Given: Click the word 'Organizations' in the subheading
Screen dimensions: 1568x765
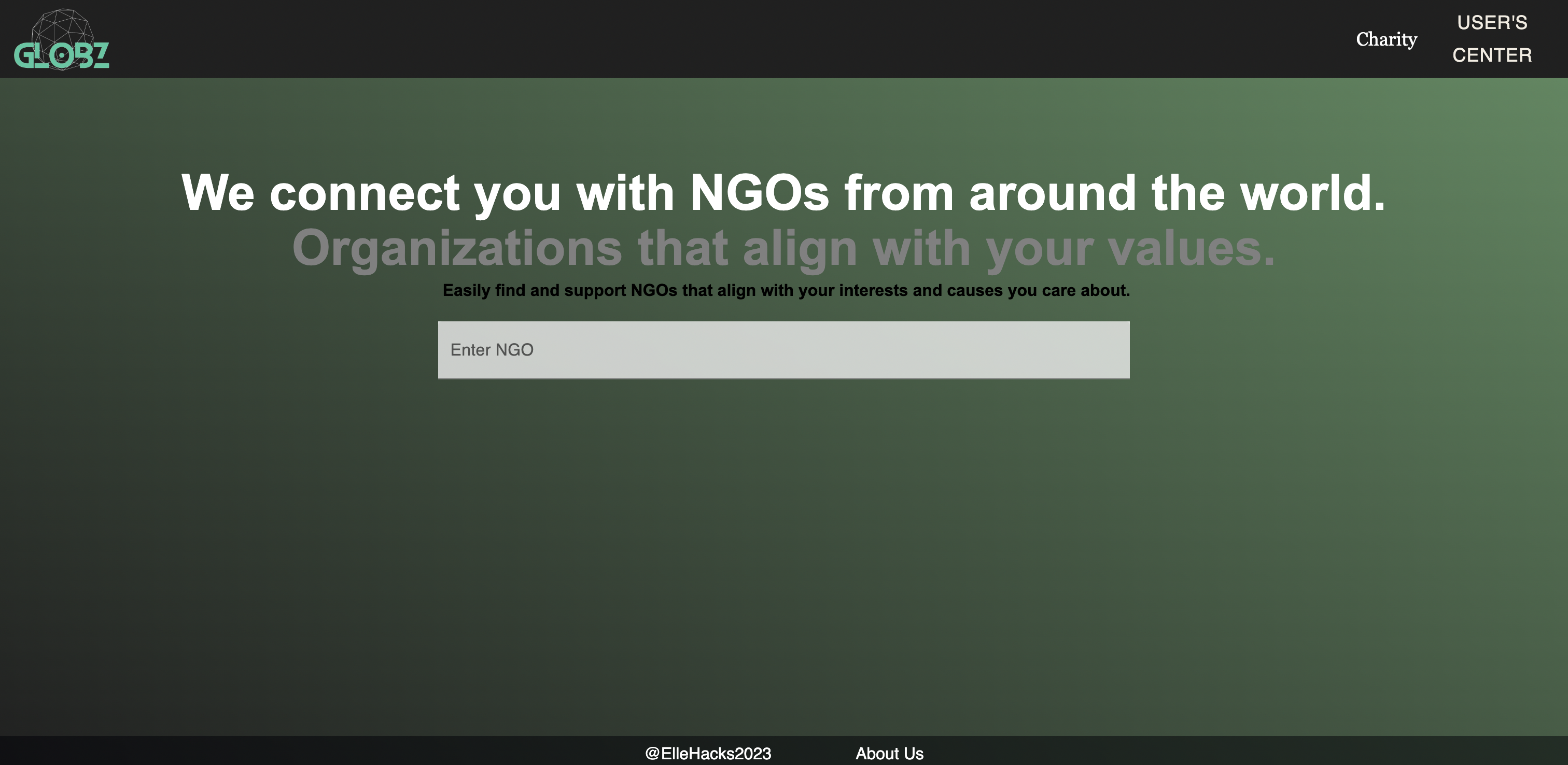Looking at the screenshot, I should coord(457,248).
